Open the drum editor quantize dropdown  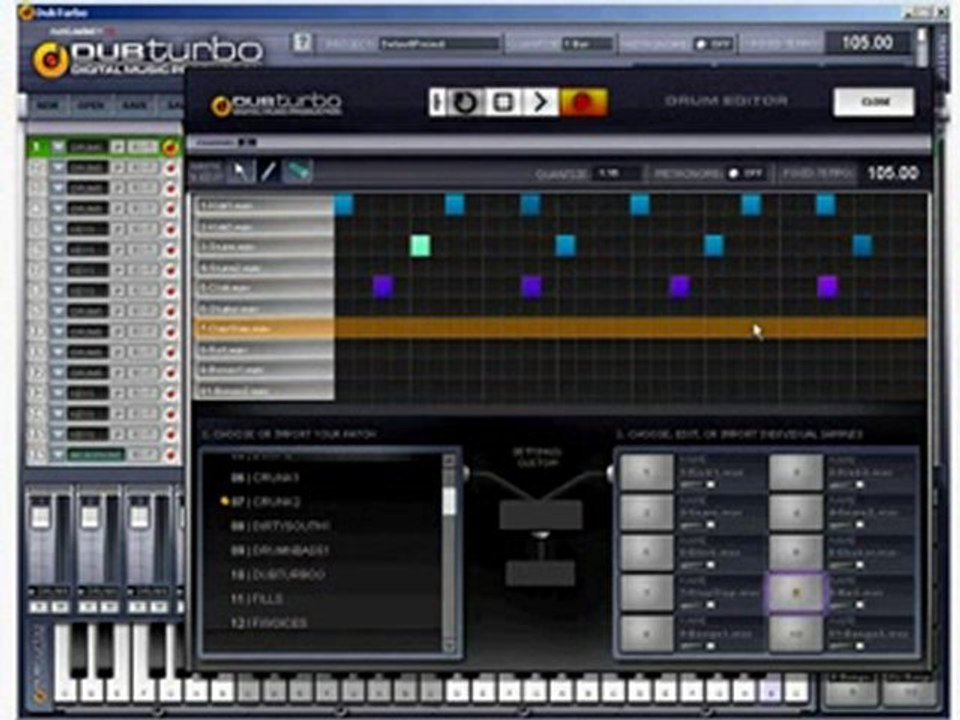click(x=617, y=173)
